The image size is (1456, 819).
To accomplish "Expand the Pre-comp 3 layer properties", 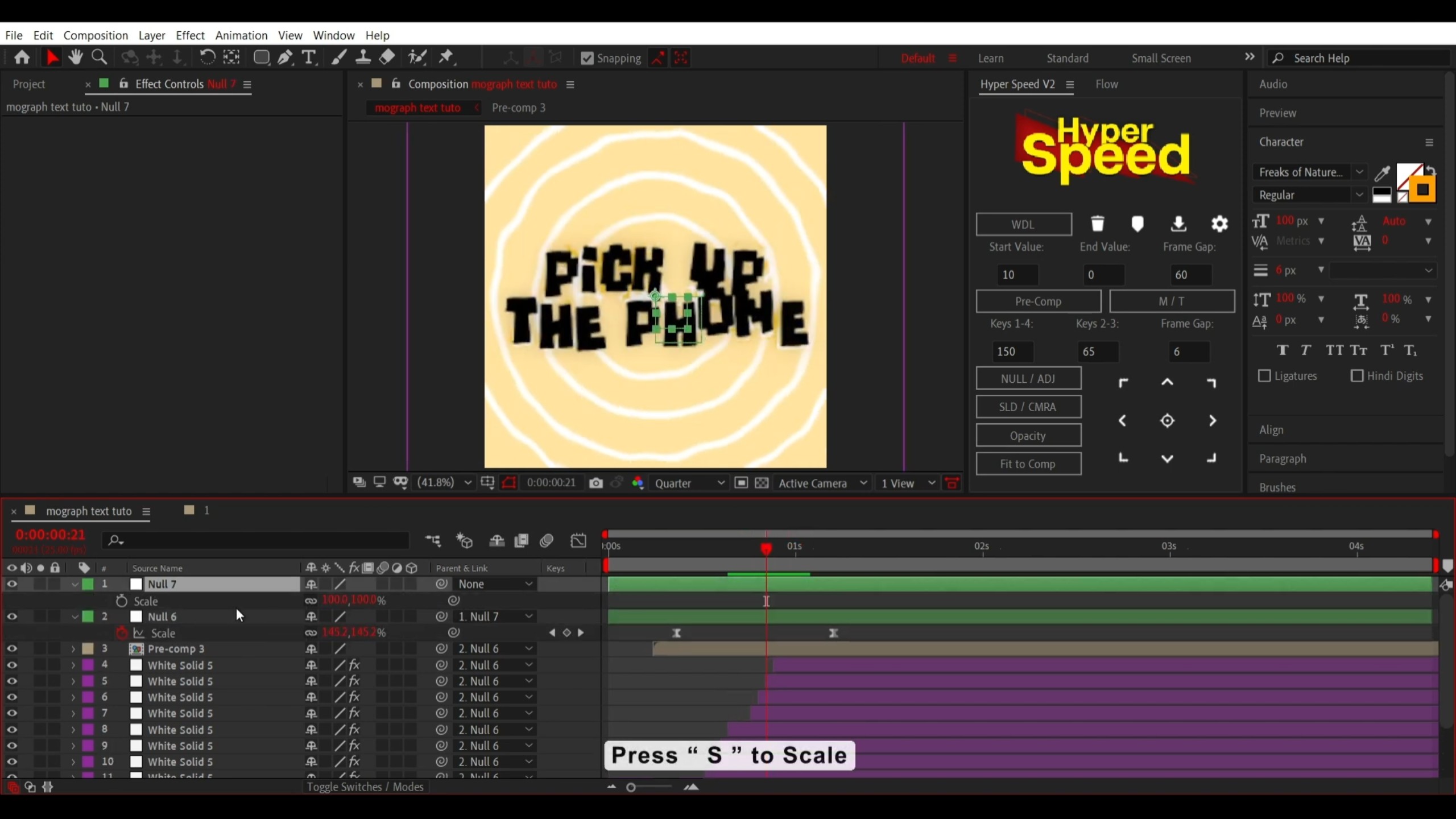I will click(x=73, y=648).
